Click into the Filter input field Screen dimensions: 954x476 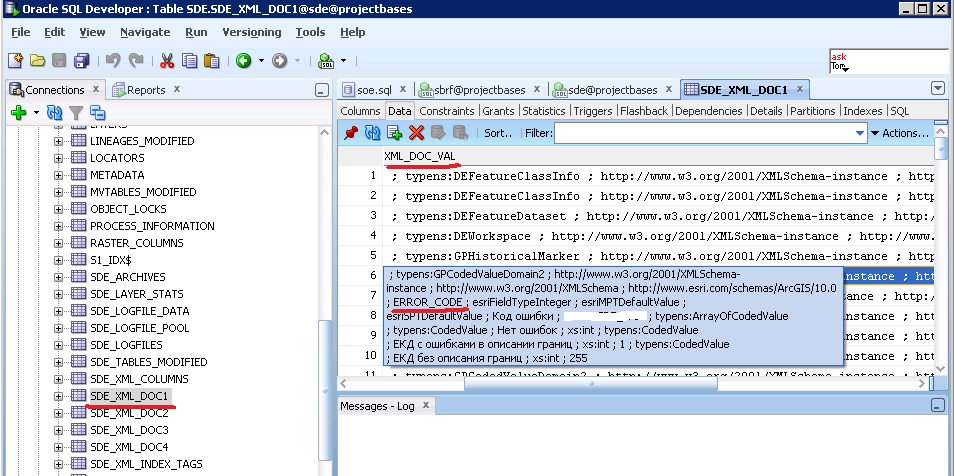tap(704, 133)
